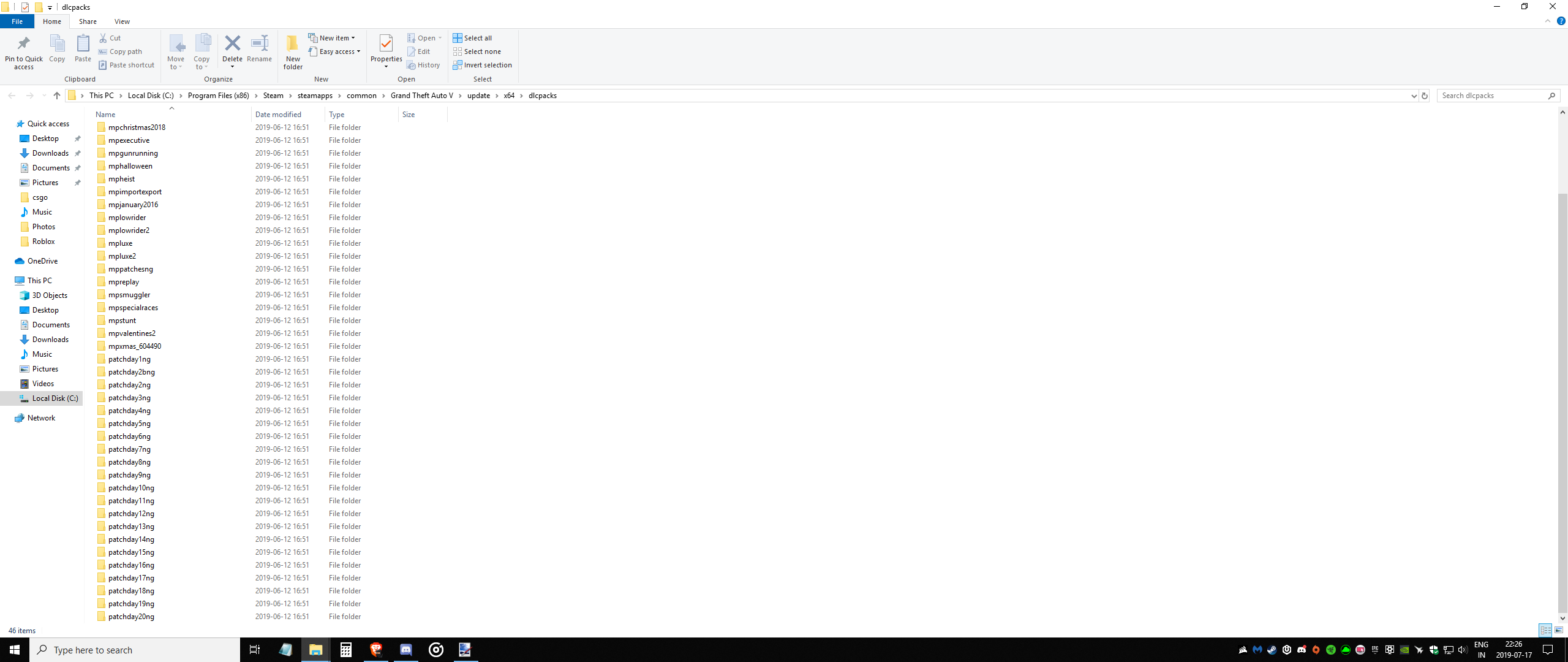The width and height of the screenshot is (1568, 662).
Task: Open Discord from the taskbar
Action: click(x=405, y=649)
